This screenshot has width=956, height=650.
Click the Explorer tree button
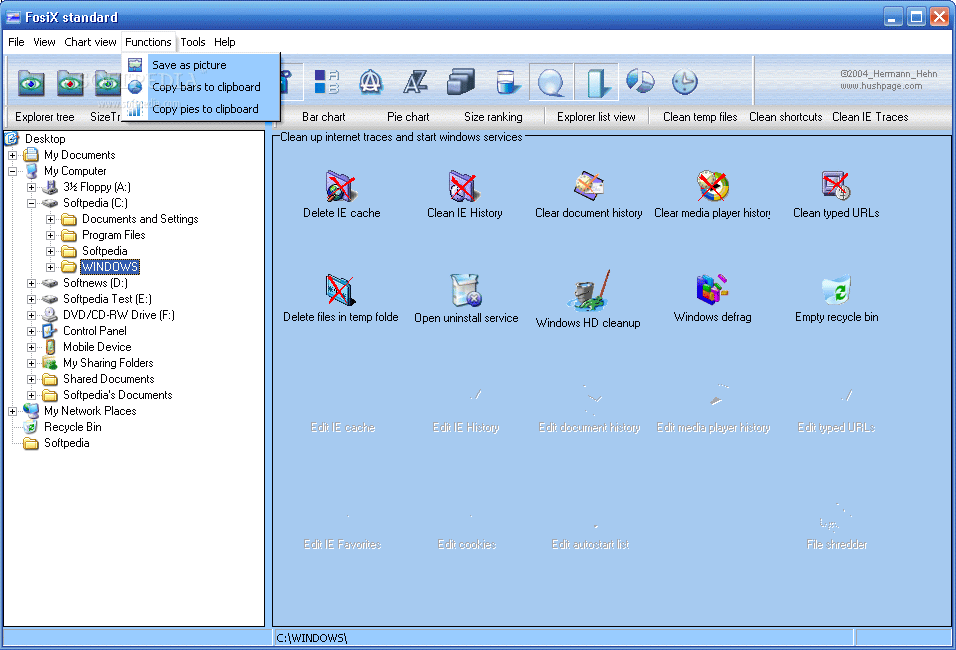pyautogui.click(x=45, y=116)
